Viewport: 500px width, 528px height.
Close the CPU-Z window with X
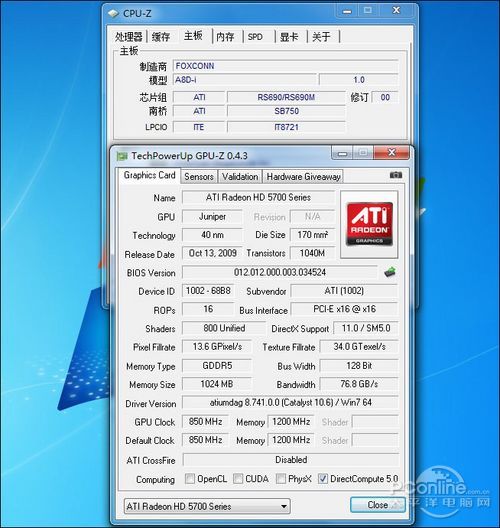396,10
